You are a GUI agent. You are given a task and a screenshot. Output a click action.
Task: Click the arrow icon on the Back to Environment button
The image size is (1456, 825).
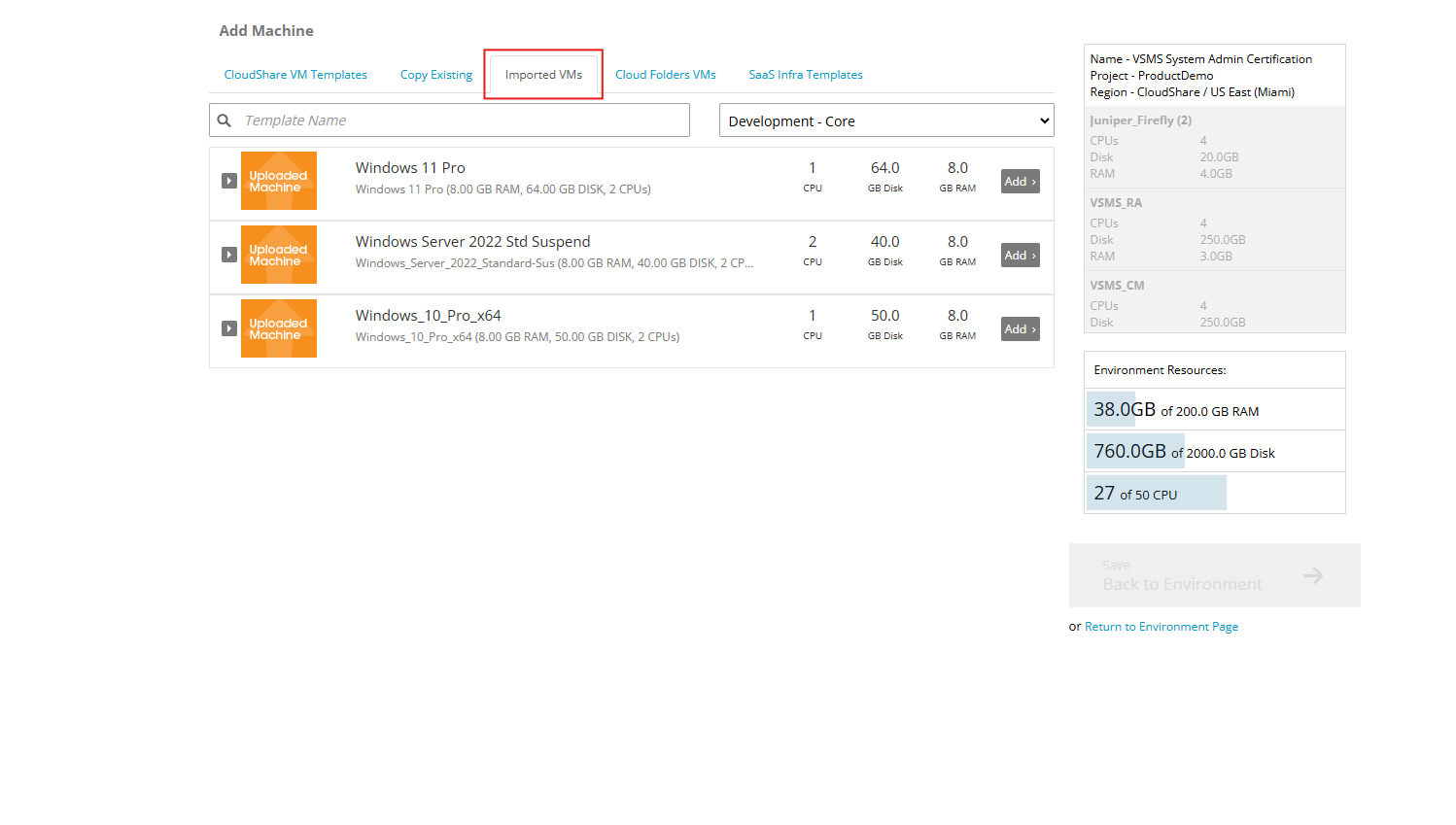coord(1314,575)
